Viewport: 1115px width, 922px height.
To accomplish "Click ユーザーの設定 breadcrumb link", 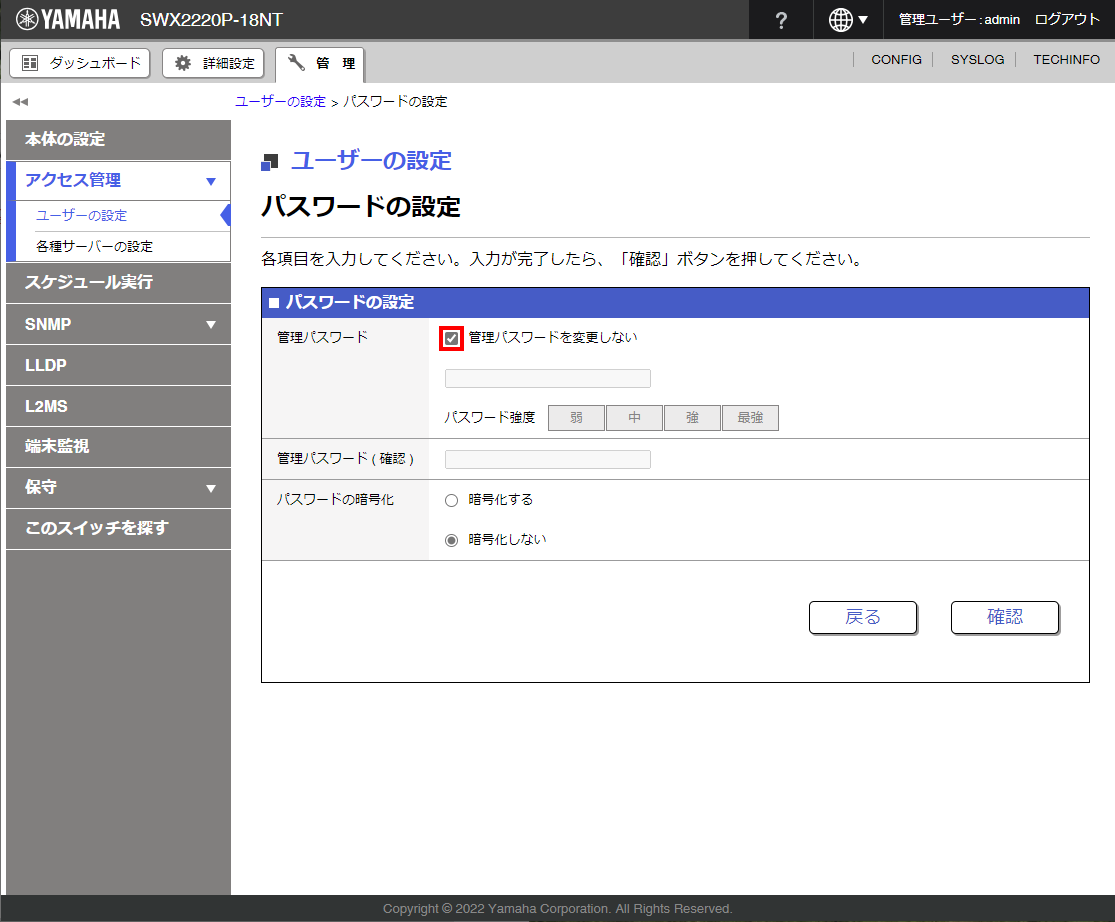I will tap(280, 102).
